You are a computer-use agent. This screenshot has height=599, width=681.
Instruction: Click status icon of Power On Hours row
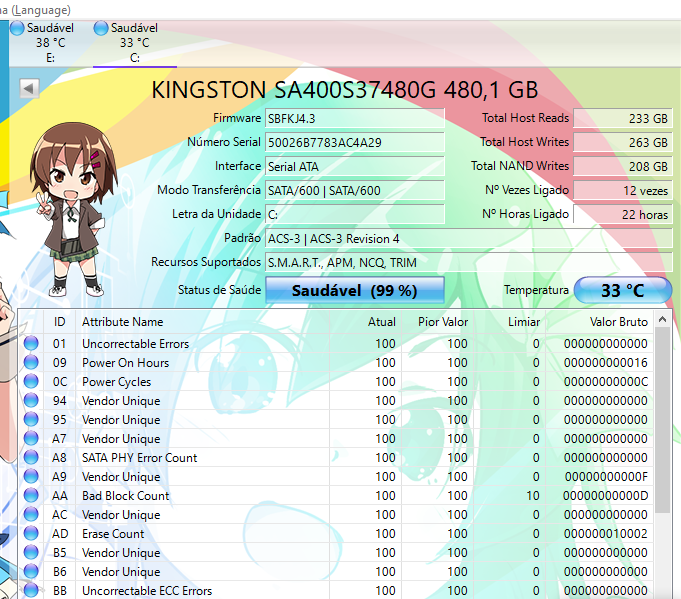[x=31, y=362]
